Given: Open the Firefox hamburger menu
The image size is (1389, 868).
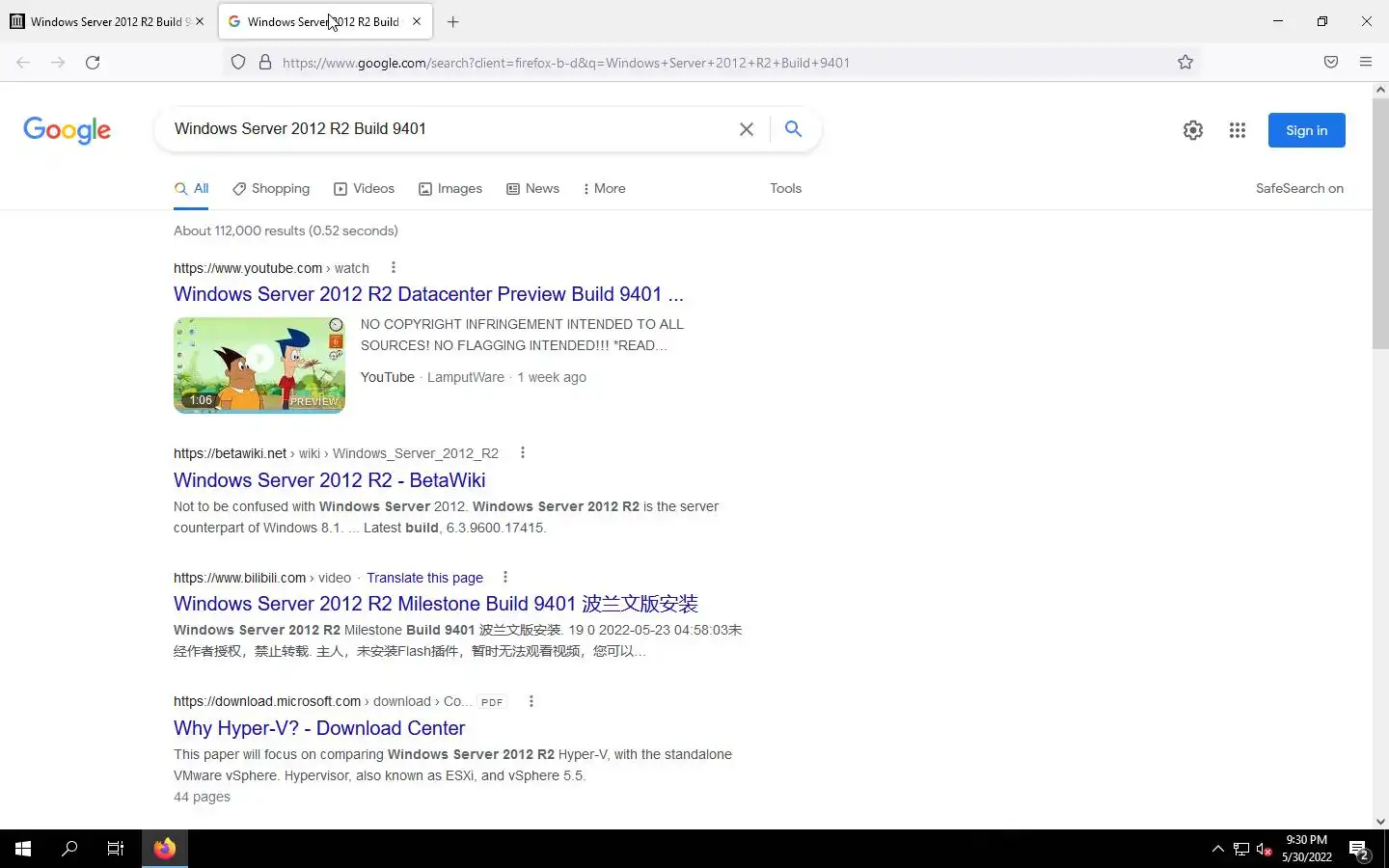Looking at the screenshot, I should click(1366, 63).
